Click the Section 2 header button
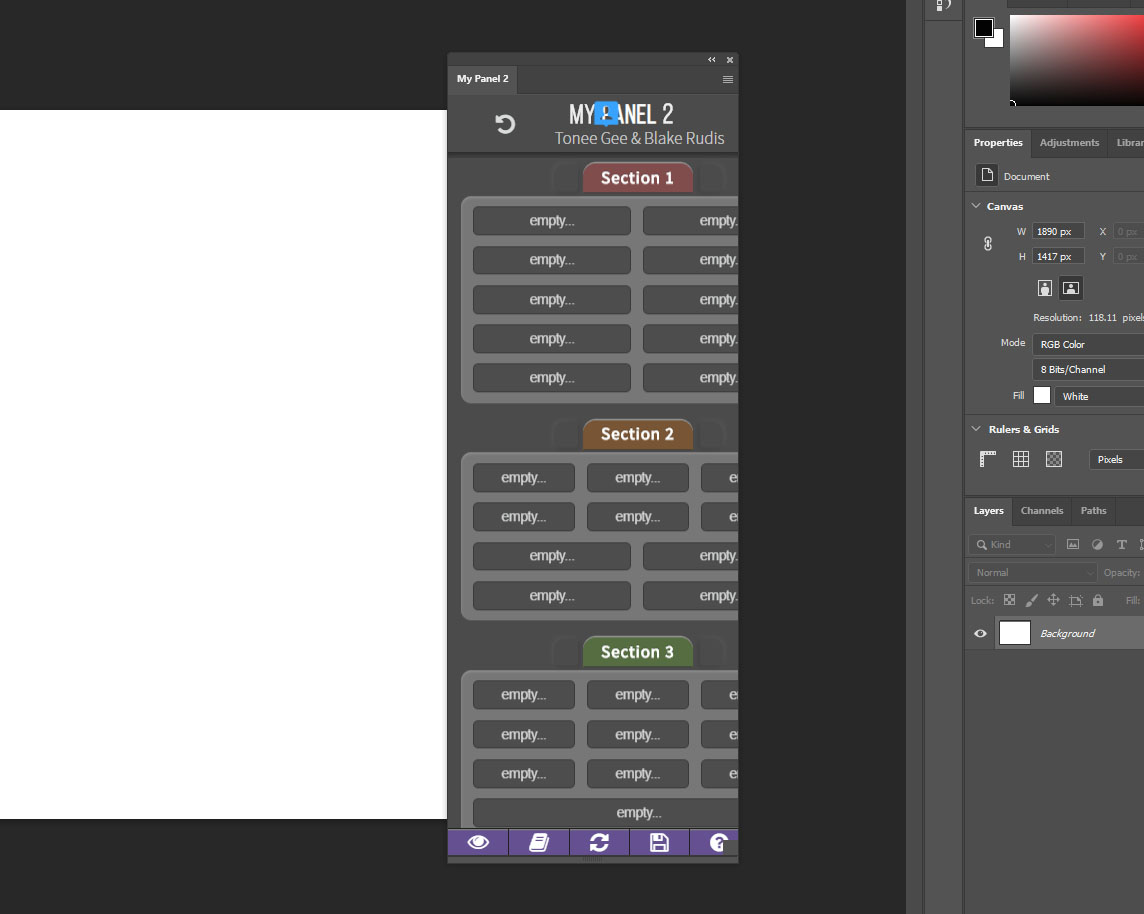This screenshot has height=914, width=1144. click(637, 434)
